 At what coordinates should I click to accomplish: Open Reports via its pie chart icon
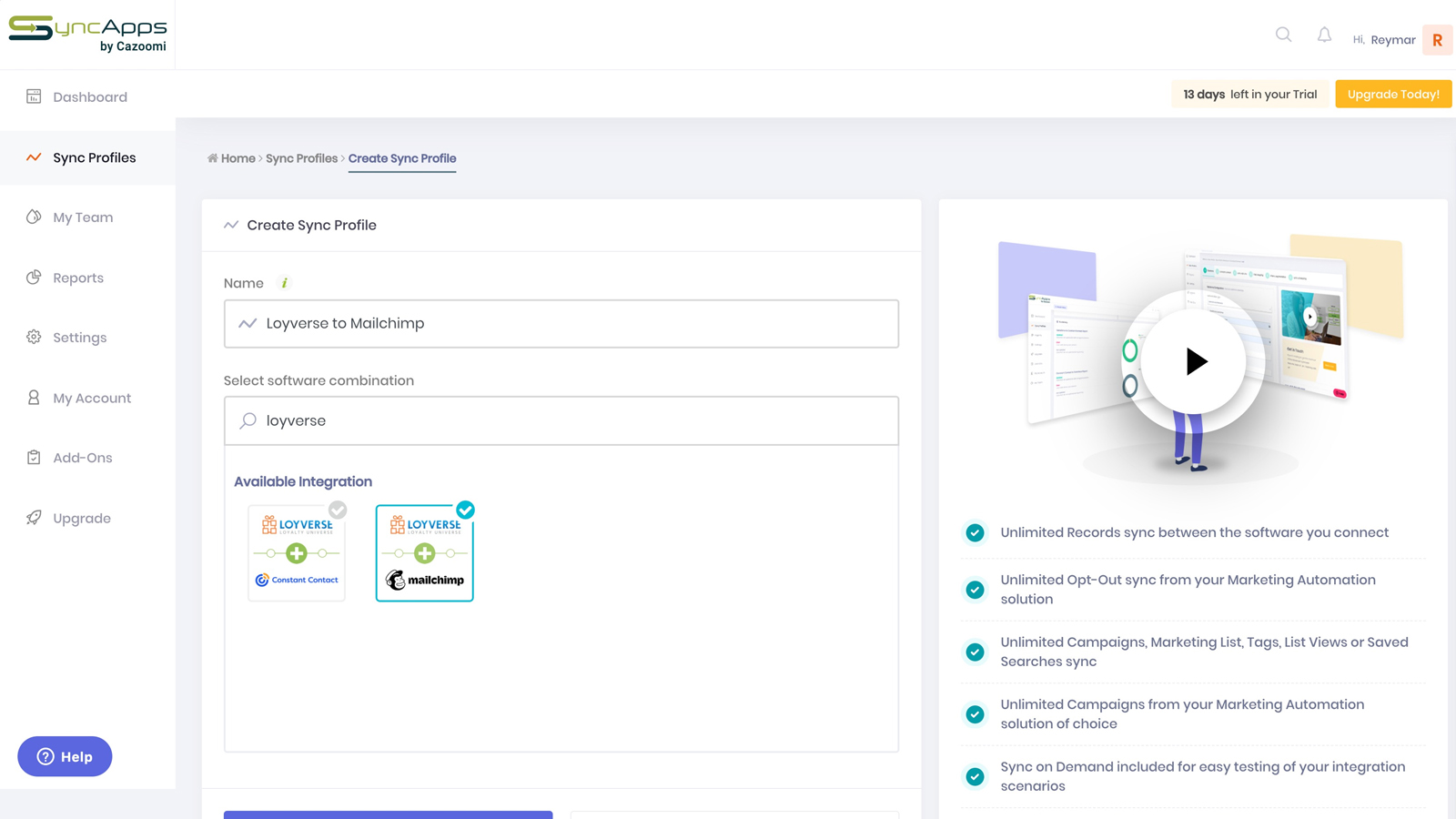(33, 277)
